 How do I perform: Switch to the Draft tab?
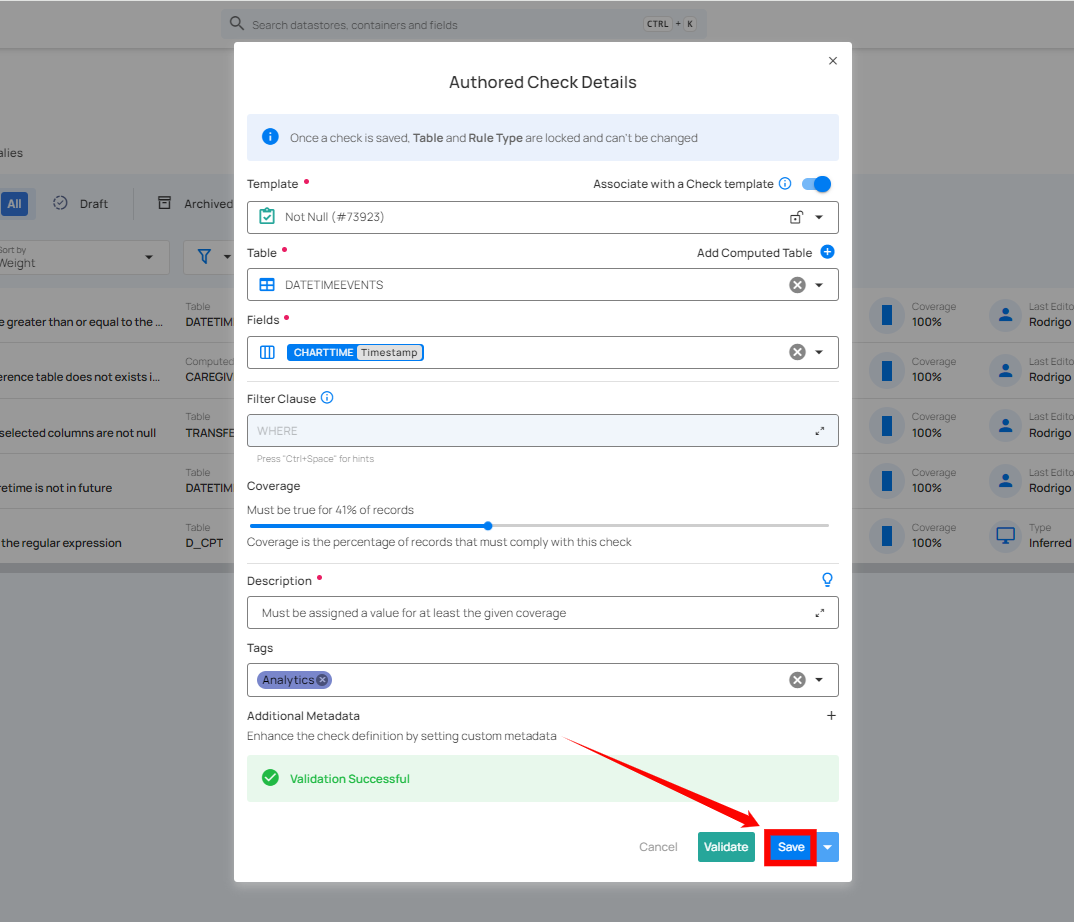(81, 203)
